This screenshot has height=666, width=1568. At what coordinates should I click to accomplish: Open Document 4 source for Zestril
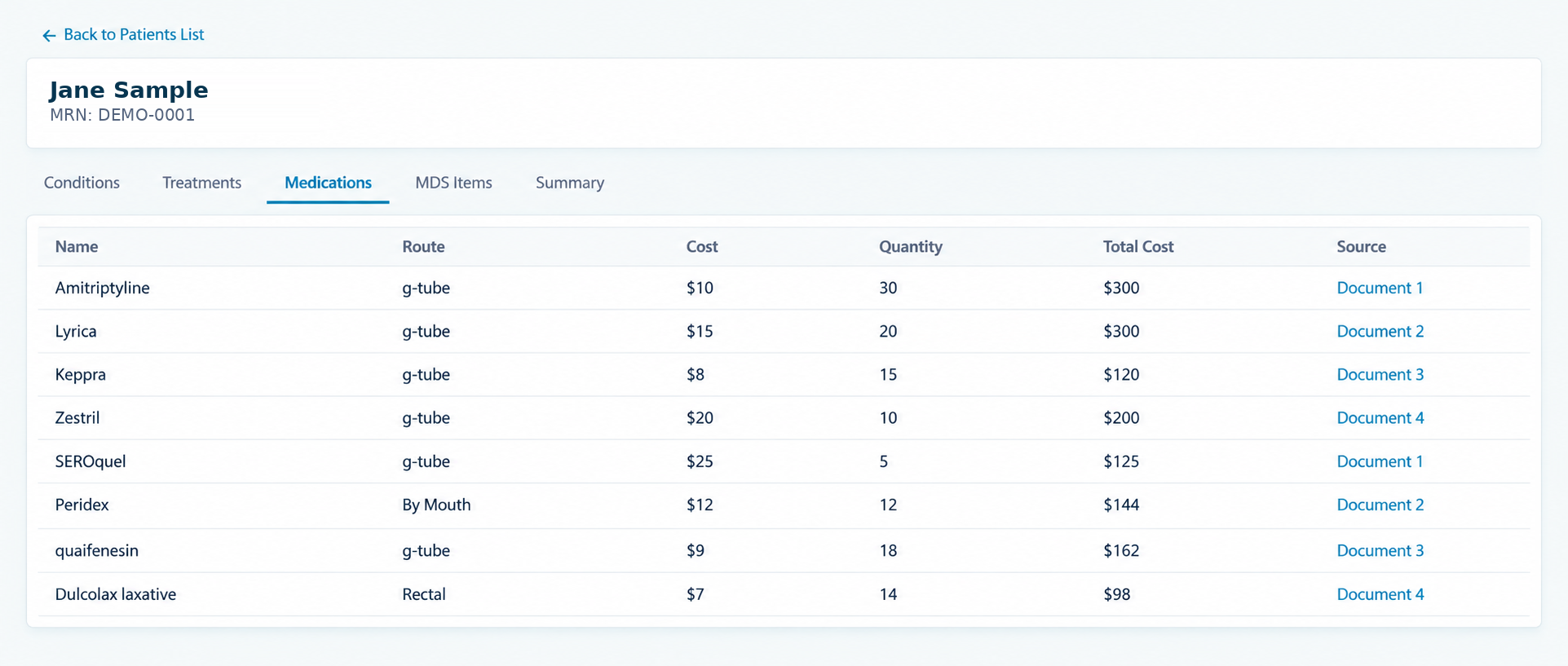coord(1380,417)
